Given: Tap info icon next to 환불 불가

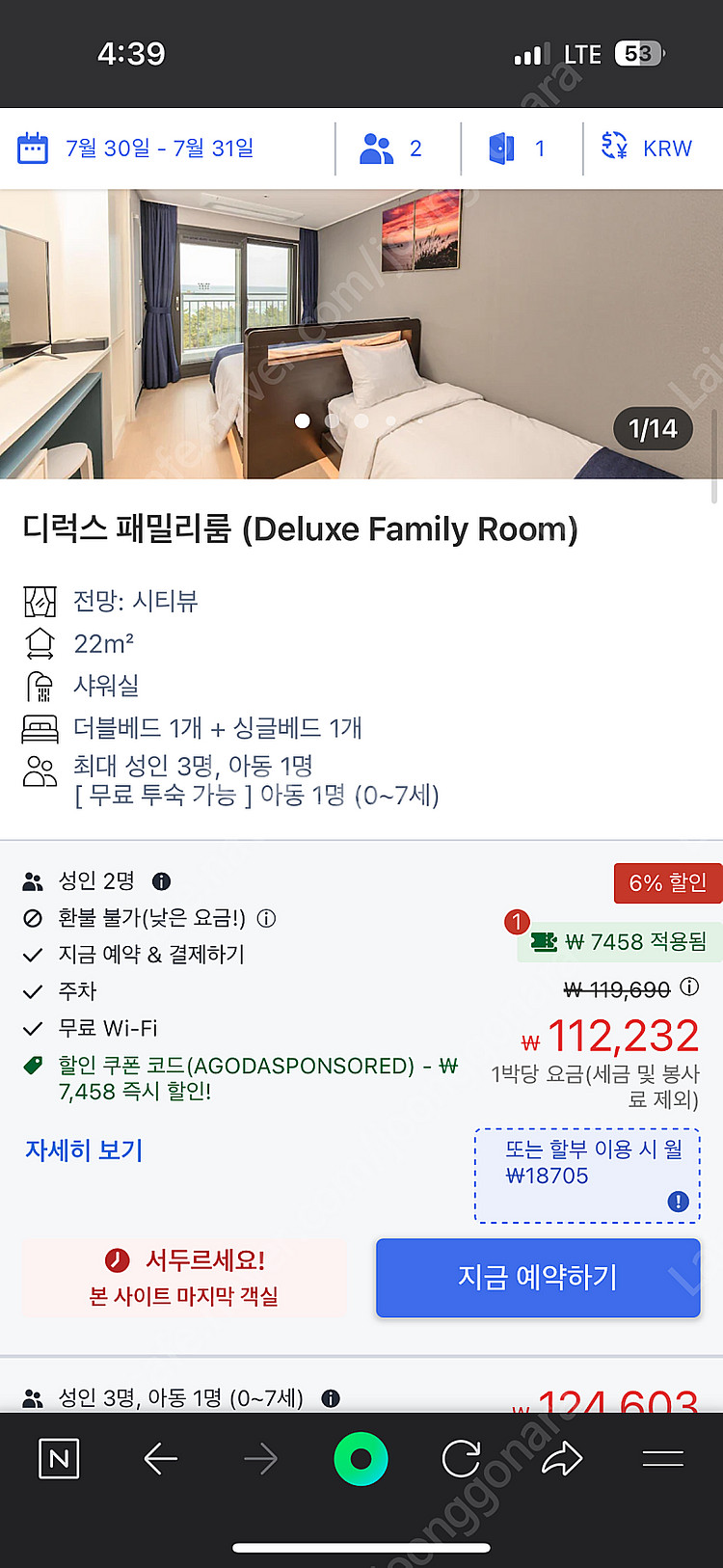Looking at the screenshot, I should point(267,918).
